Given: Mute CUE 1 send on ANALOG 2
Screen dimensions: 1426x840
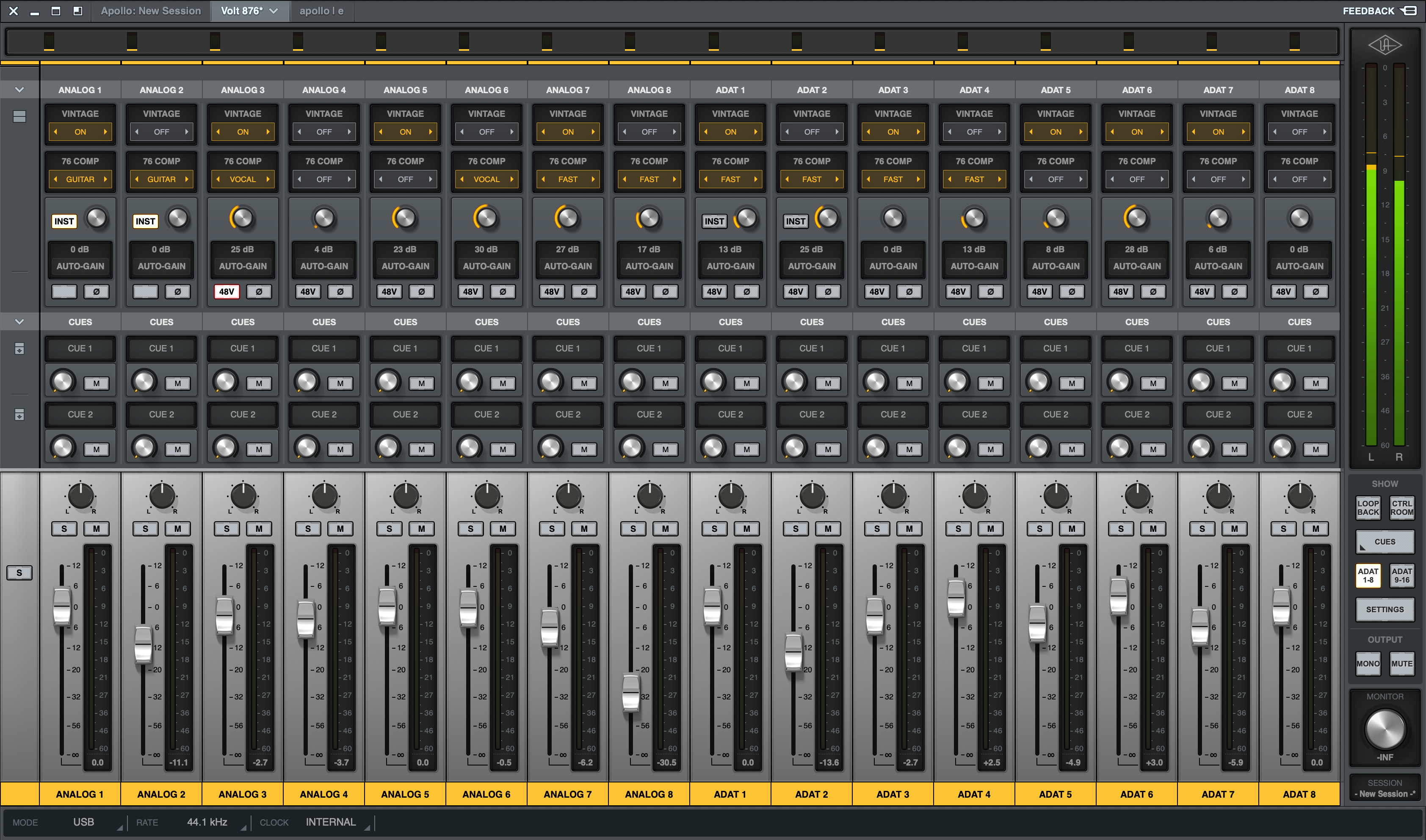Looking at the screenshot, I should pyautogui.click(x=178, y=383).
